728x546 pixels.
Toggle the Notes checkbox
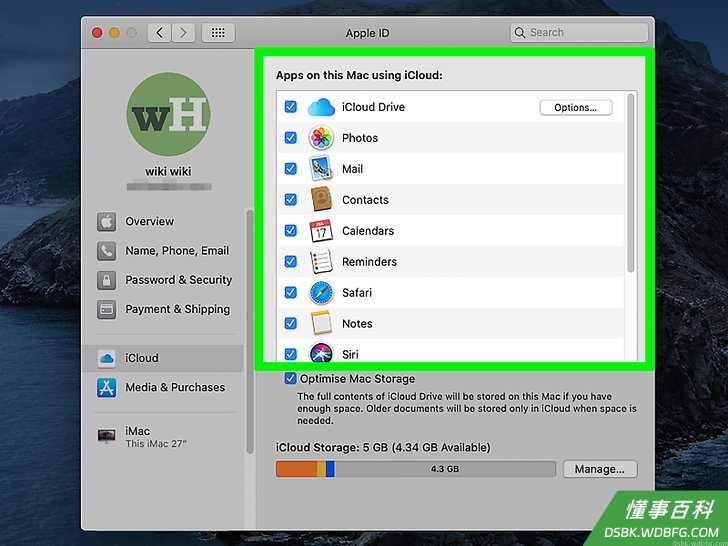291,323
